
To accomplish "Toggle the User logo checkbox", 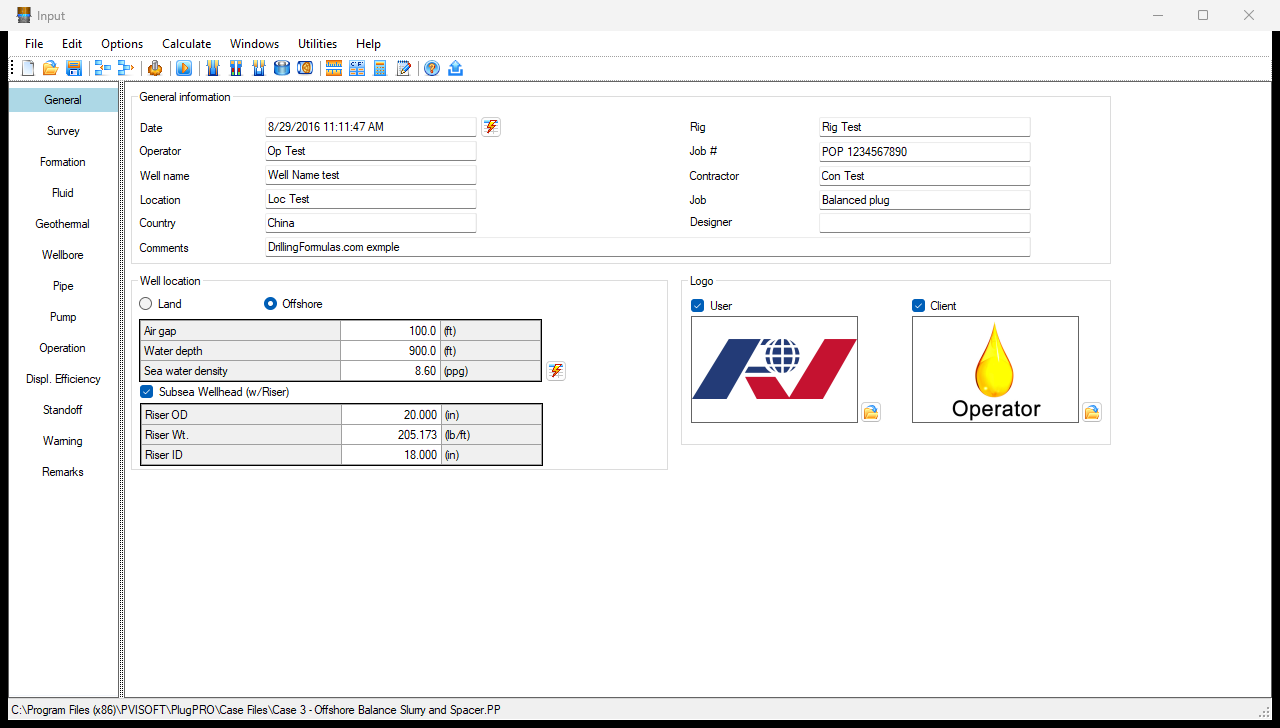I will point(698,306).
